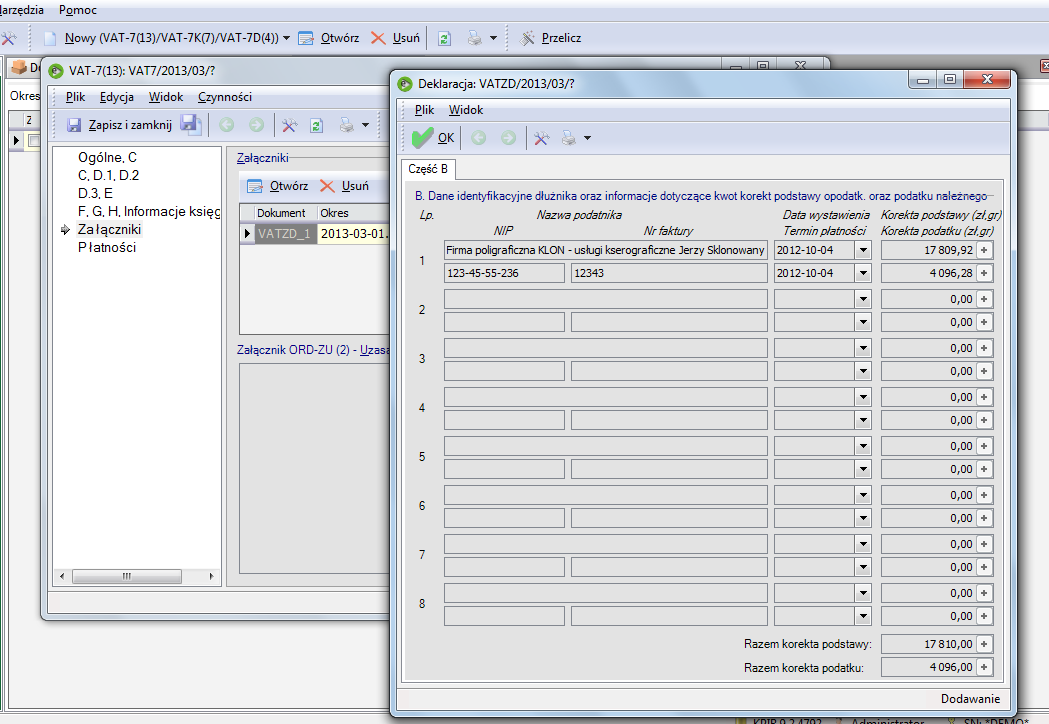The image size is (1049, 724).
Task: Open Edycja menu in VAT-7 window
Action: coord(116,97)
